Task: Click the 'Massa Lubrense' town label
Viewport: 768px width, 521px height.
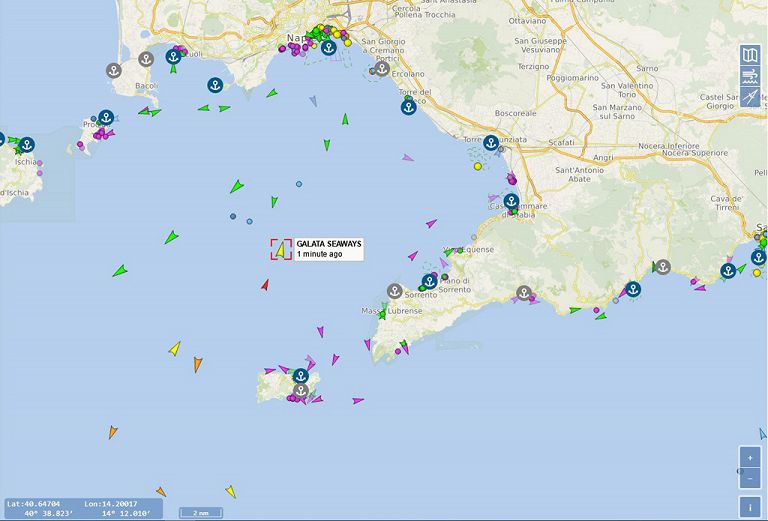Action: click(392, 311)
